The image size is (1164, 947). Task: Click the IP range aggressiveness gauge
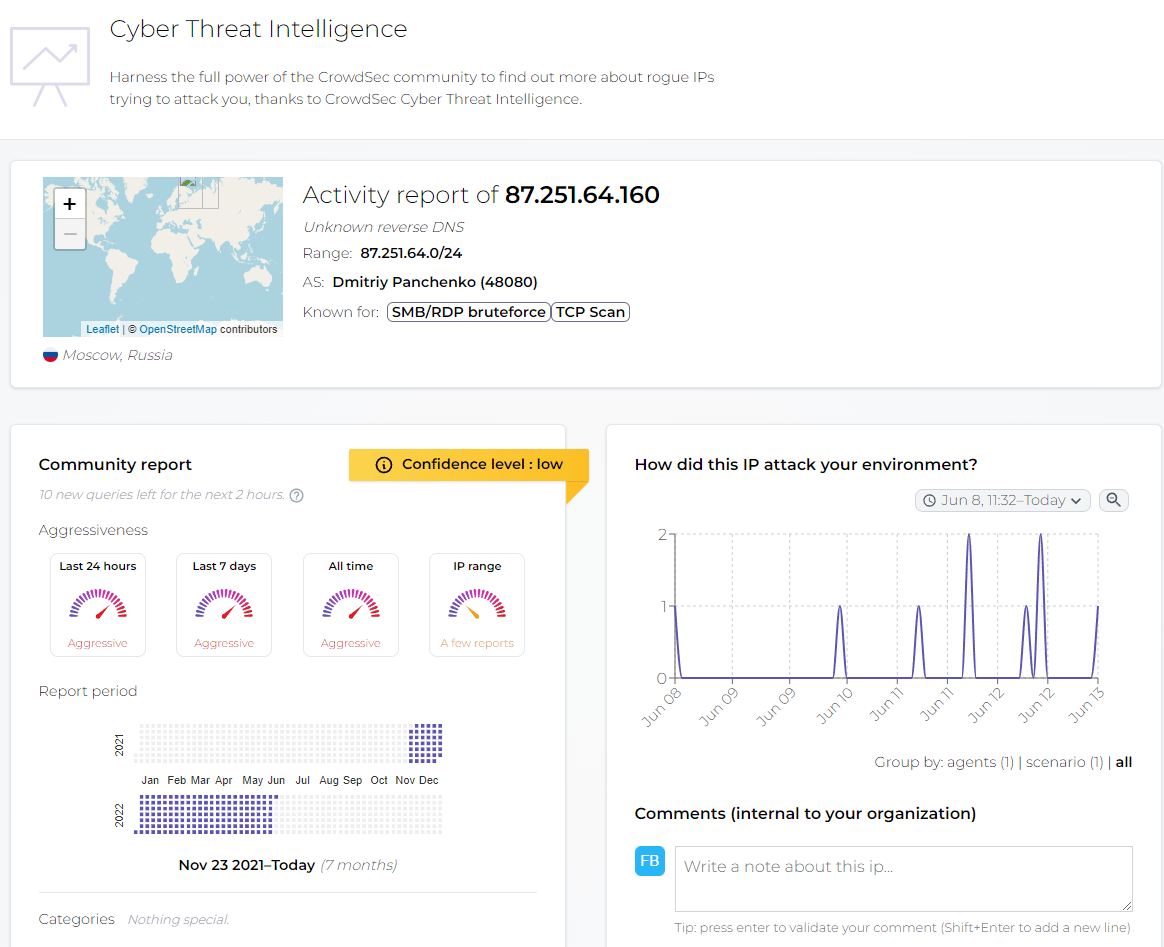click(x=477, y=603)
